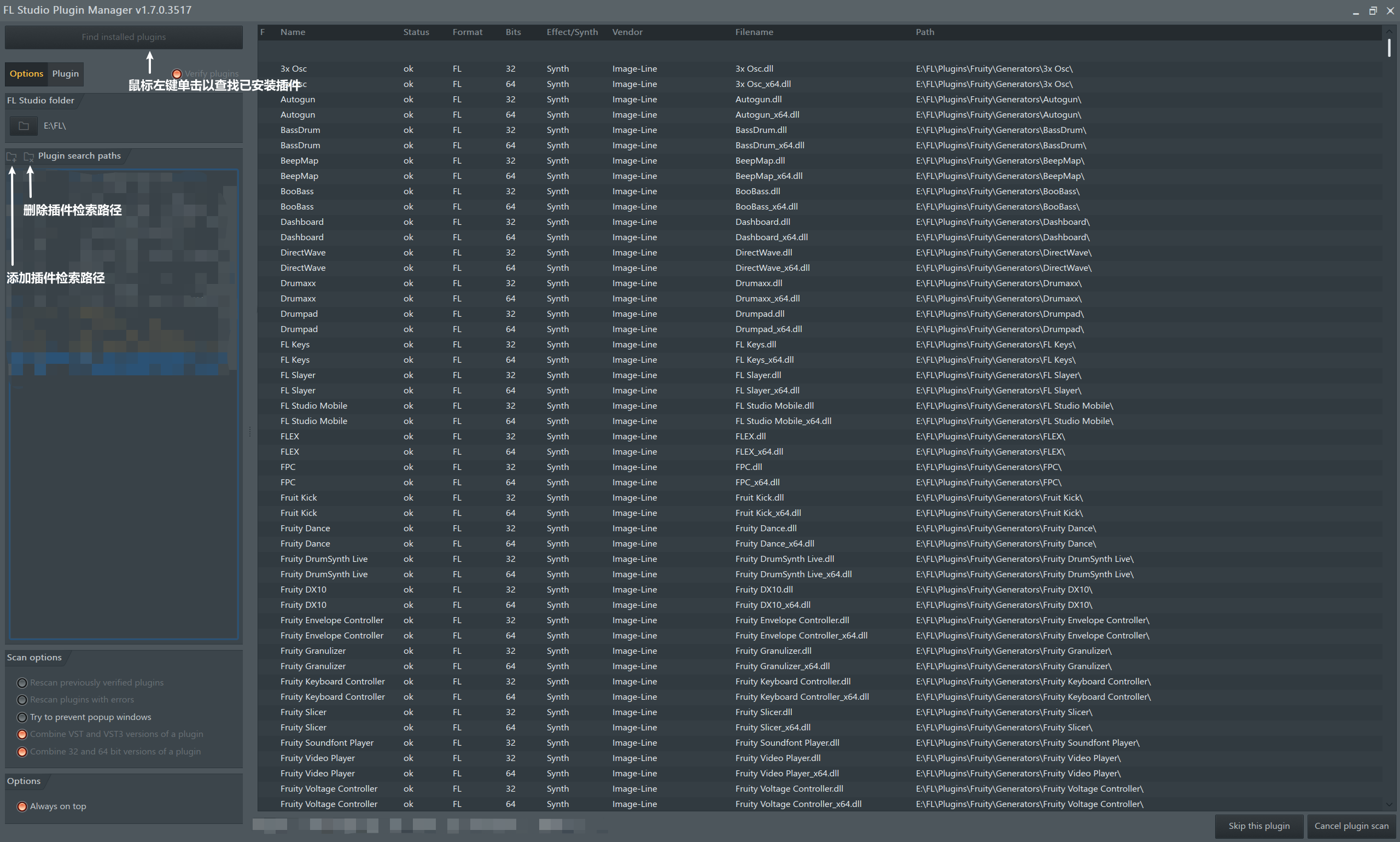Select the Fruity Granulizer_x64.dll filename cell
1400x842 pixels.
point(783,666)
